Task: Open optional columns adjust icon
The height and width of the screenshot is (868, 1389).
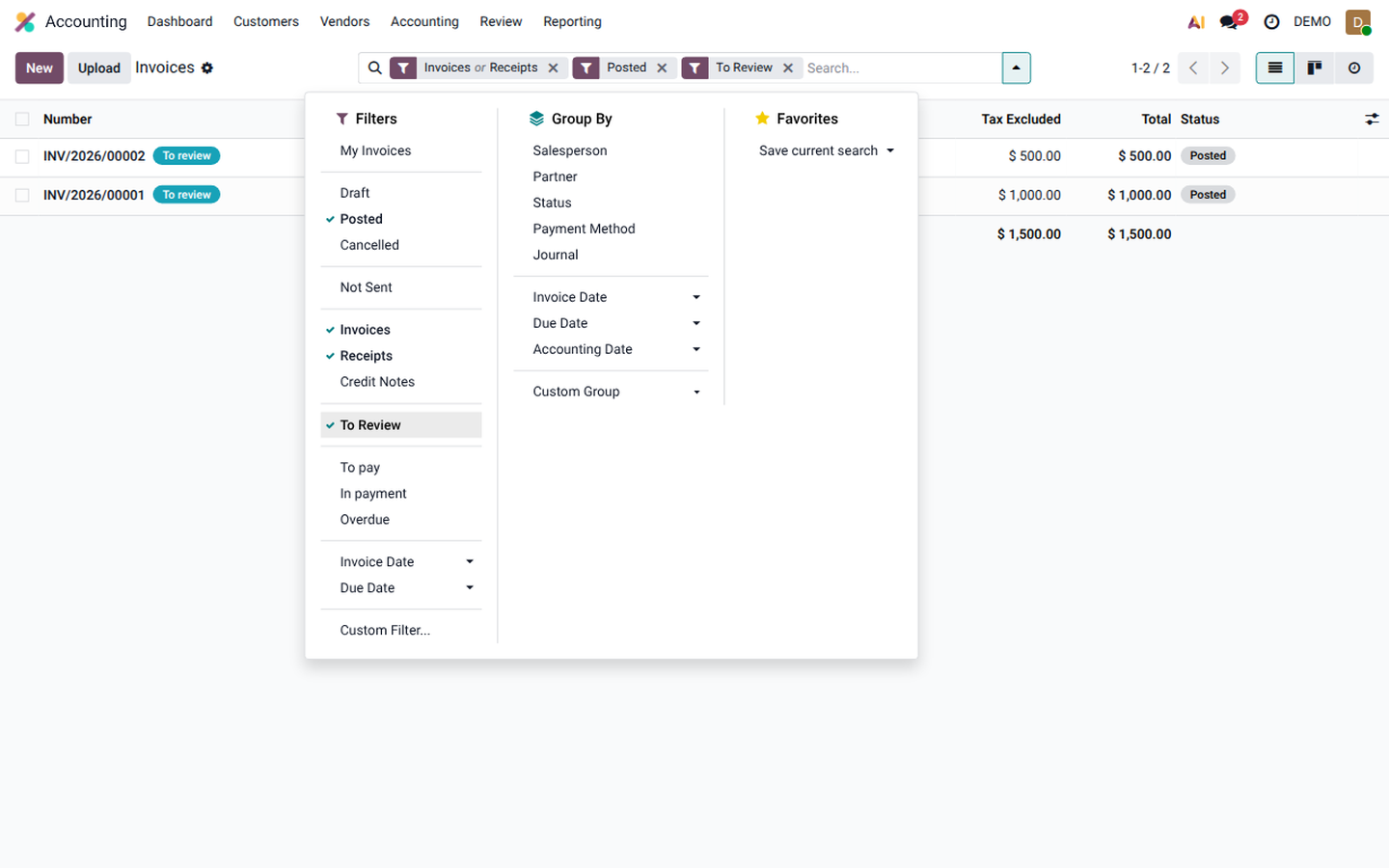Action: pos(1372,119)
